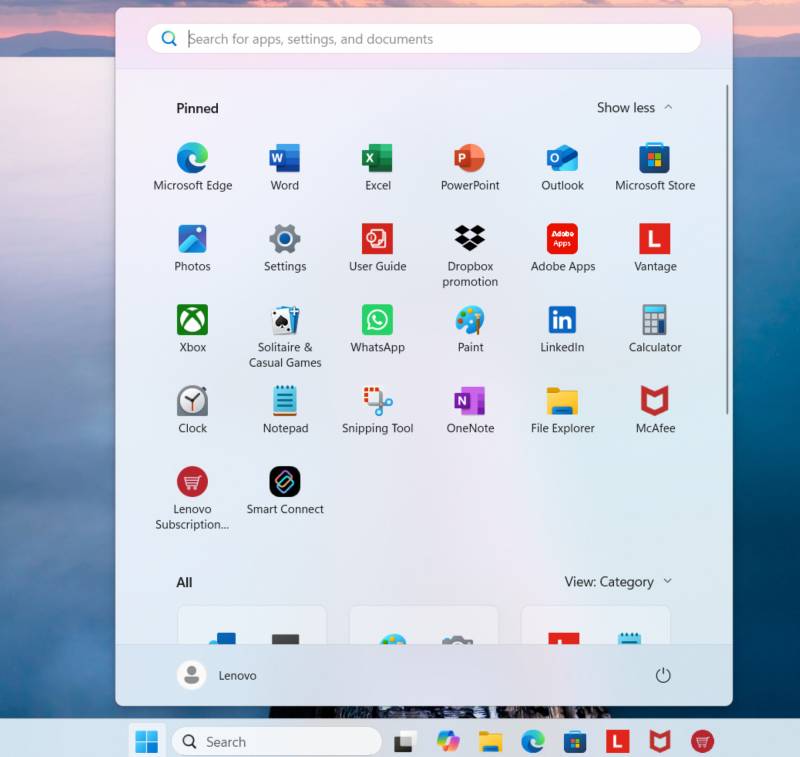Launch Snipping Tool
Screen dimensions: 800x757
[378, 410]
